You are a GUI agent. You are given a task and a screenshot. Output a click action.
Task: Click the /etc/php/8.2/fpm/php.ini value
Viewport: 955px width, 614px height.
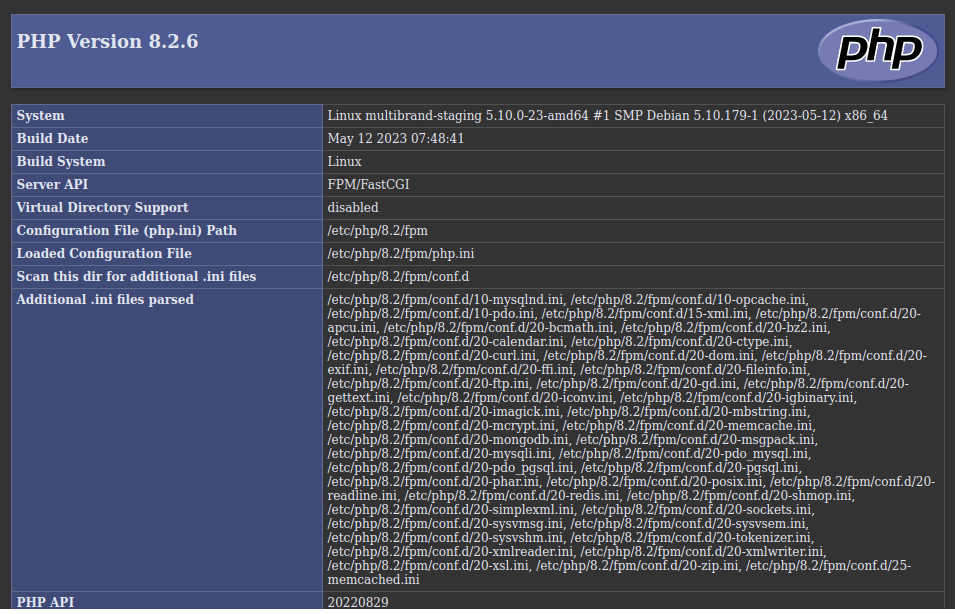(x=401, y=253)
